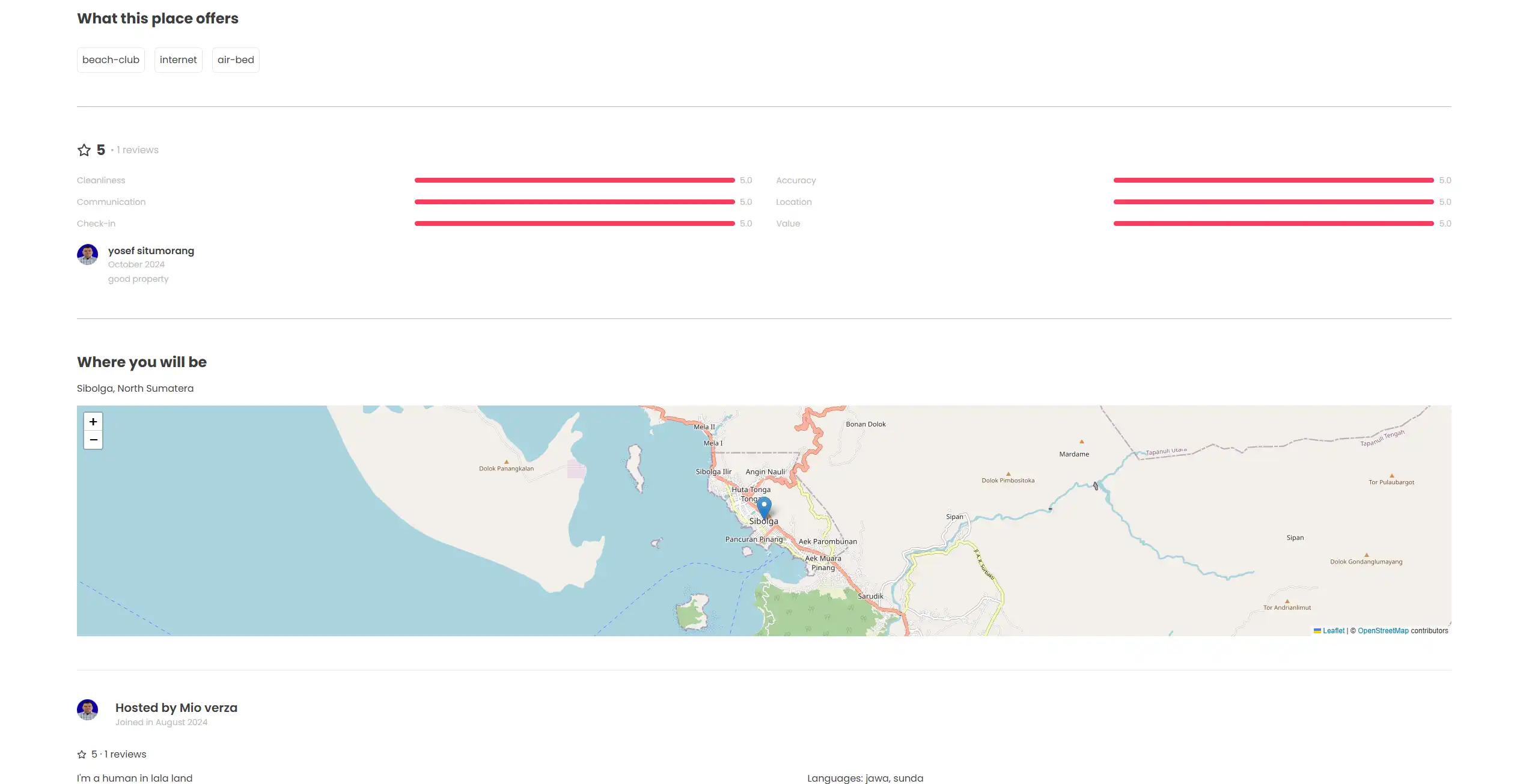Click the Hosted by Mio verza heading

coord(176,708)
